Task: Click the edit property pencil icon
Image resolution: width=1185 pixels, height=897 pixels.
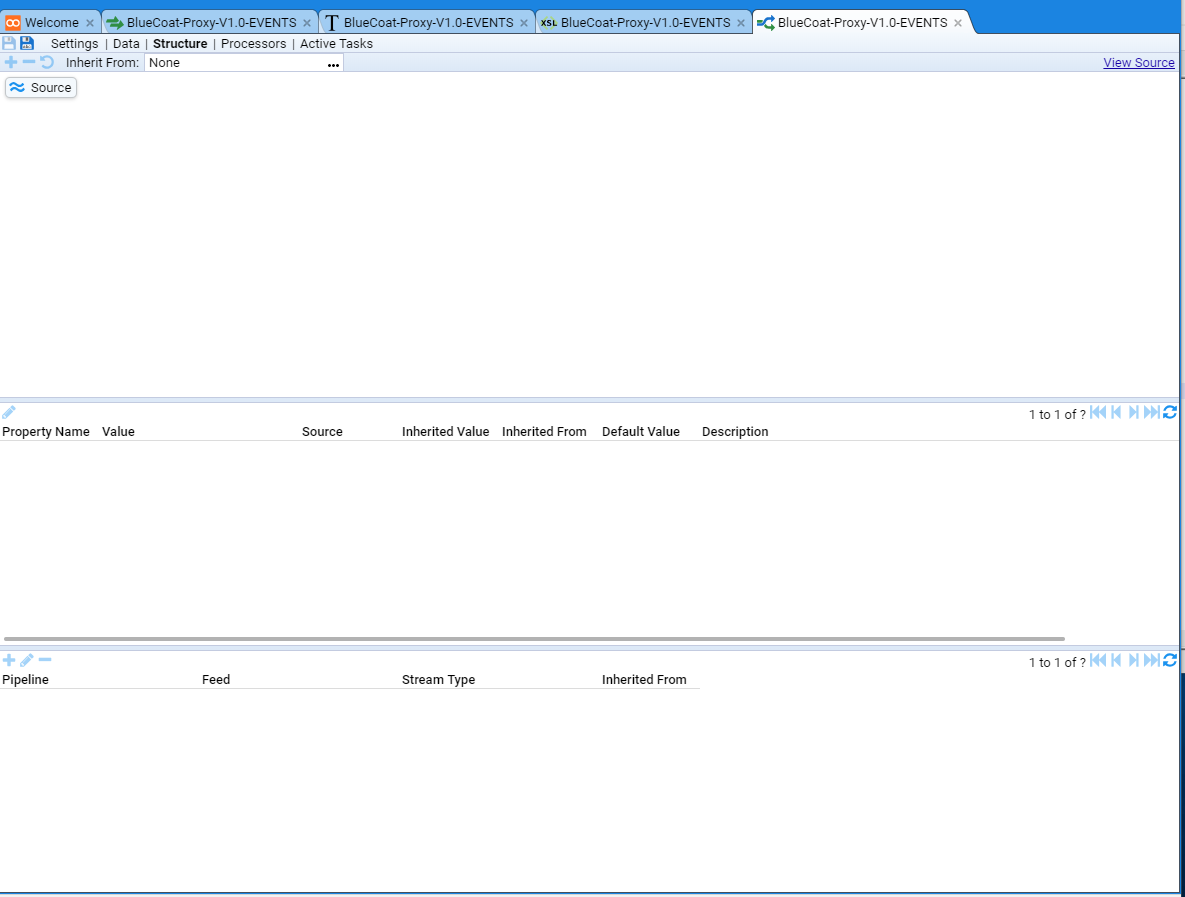Action: tap(9, 413)
